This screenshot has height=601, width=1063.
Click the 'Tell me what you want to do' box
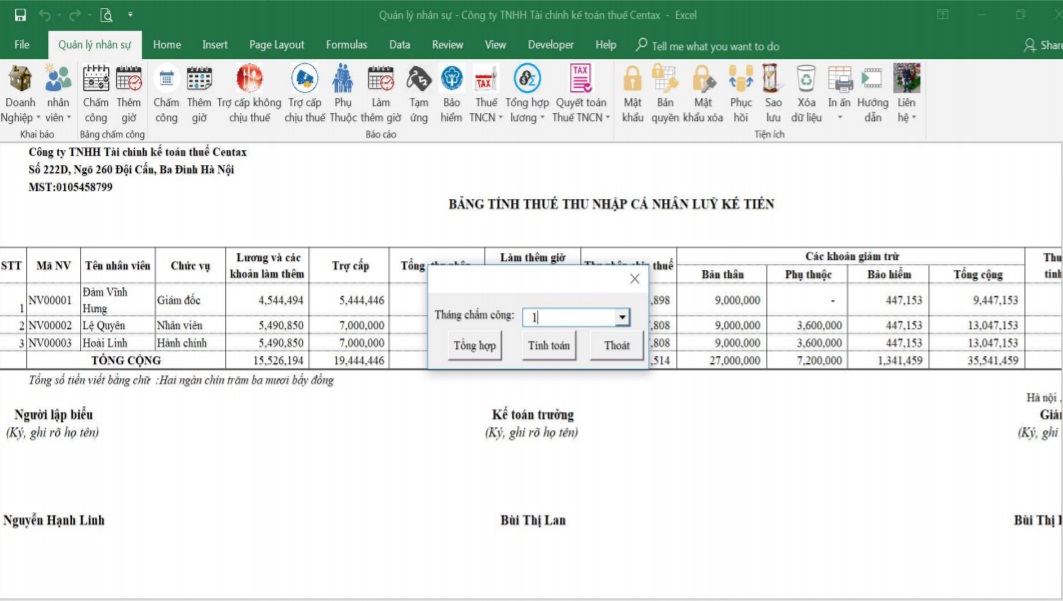pyautogui.click(x=714, y=46)
